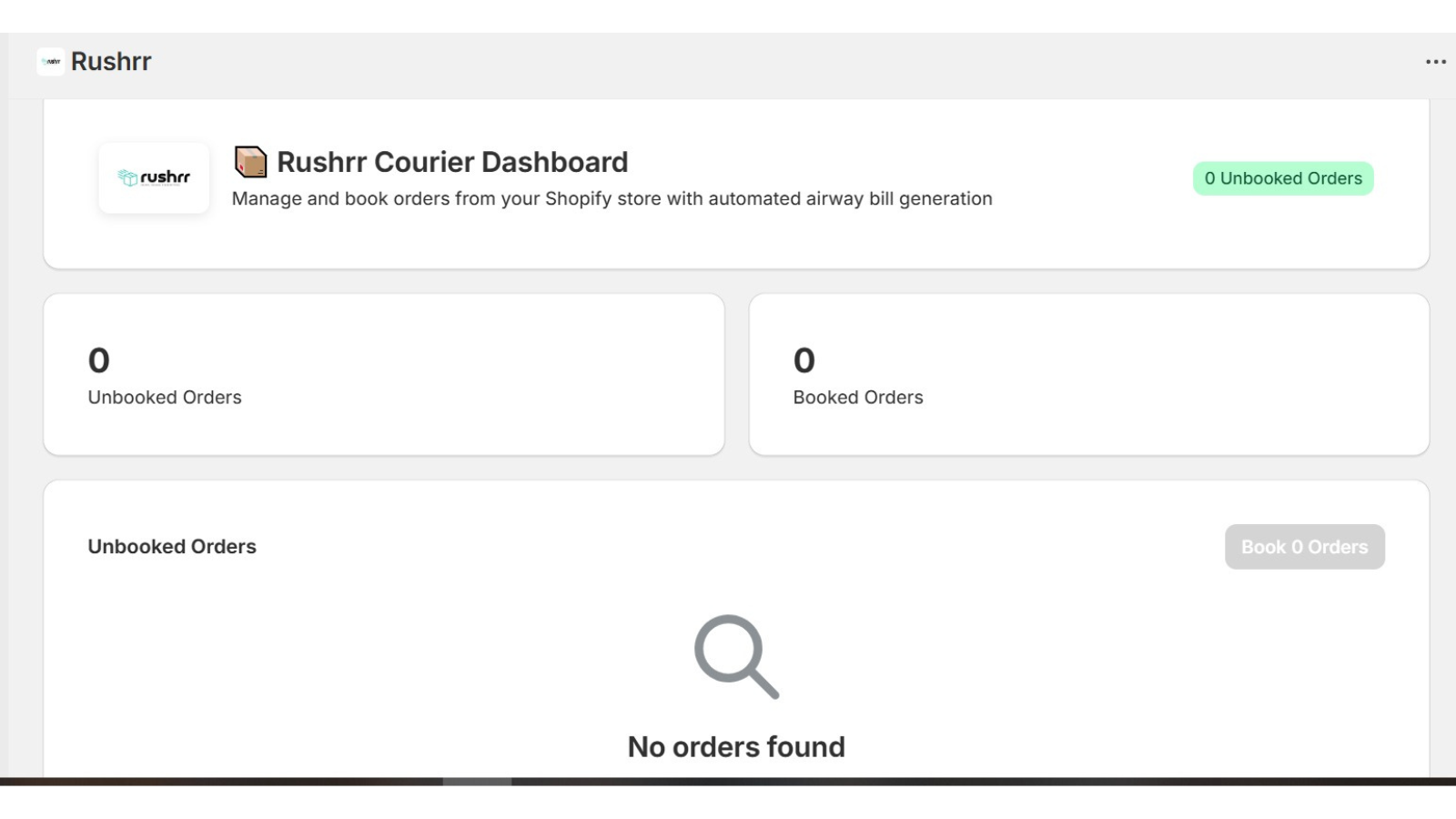
Task: Click the Book 0 Orders button
Action: tap(1304, 547)
